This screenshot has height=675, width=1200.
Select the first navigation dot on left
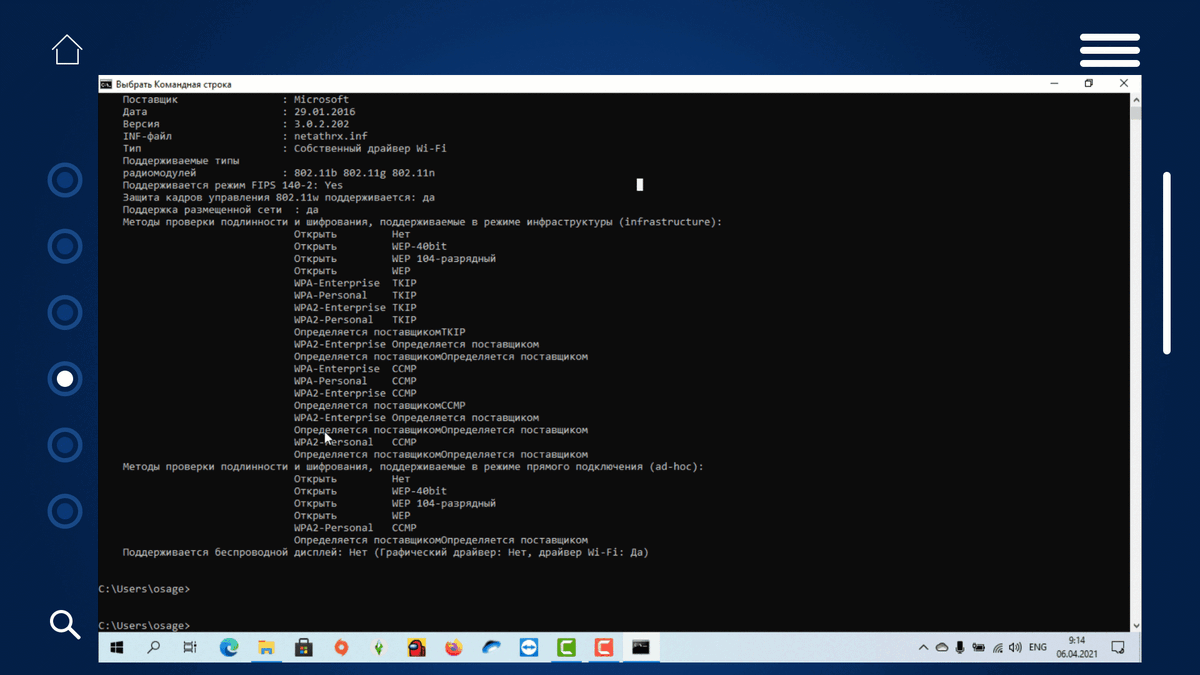coord(65,181)
